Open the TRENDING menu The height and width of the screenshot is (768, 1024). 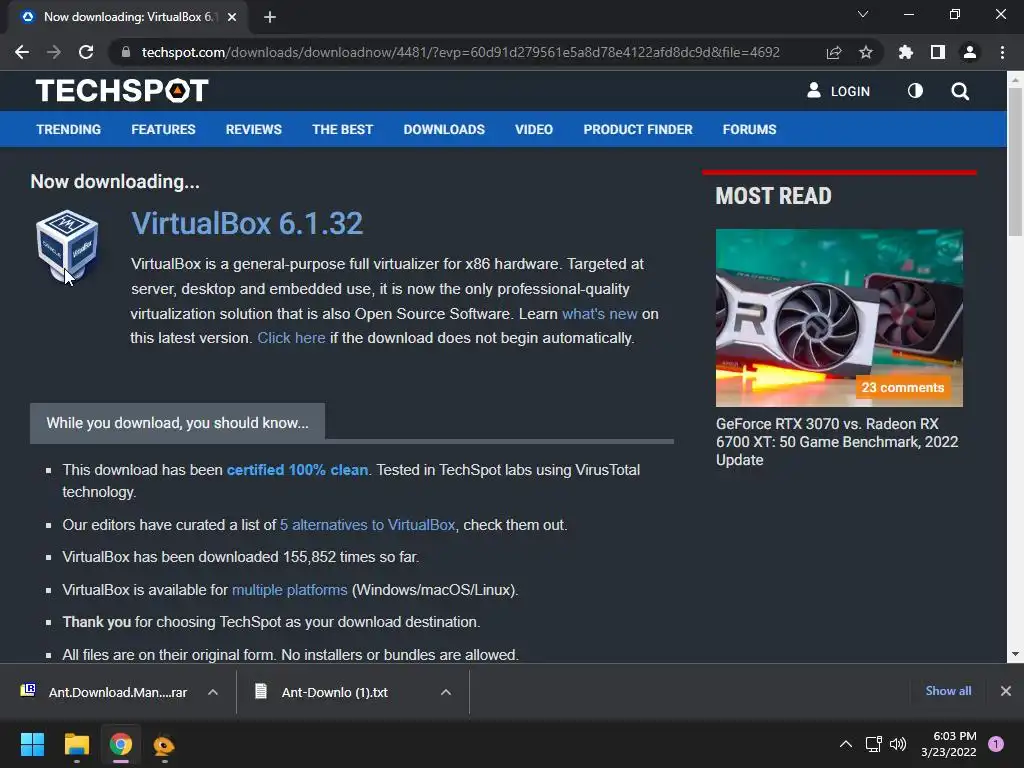69,129
